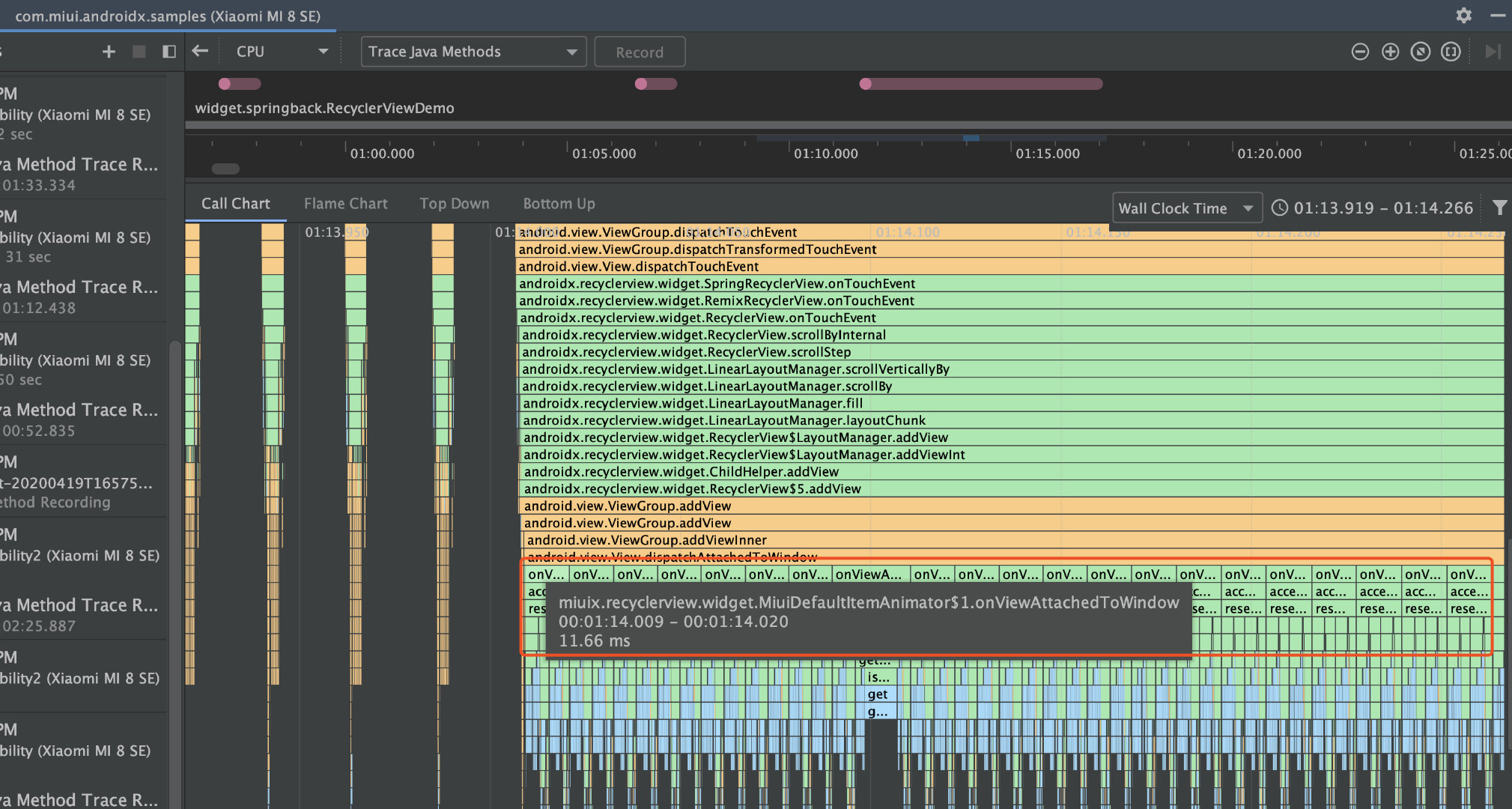The image size is (1512, 809).
Task: Jump to live timeline
Action: click(1493, 52)
